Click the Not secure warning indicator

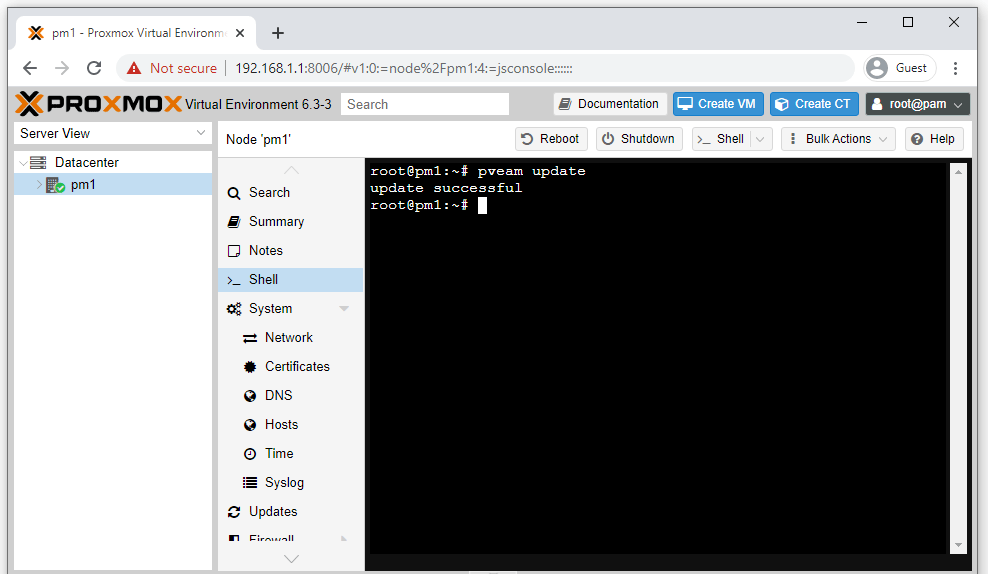pos(171,68)
